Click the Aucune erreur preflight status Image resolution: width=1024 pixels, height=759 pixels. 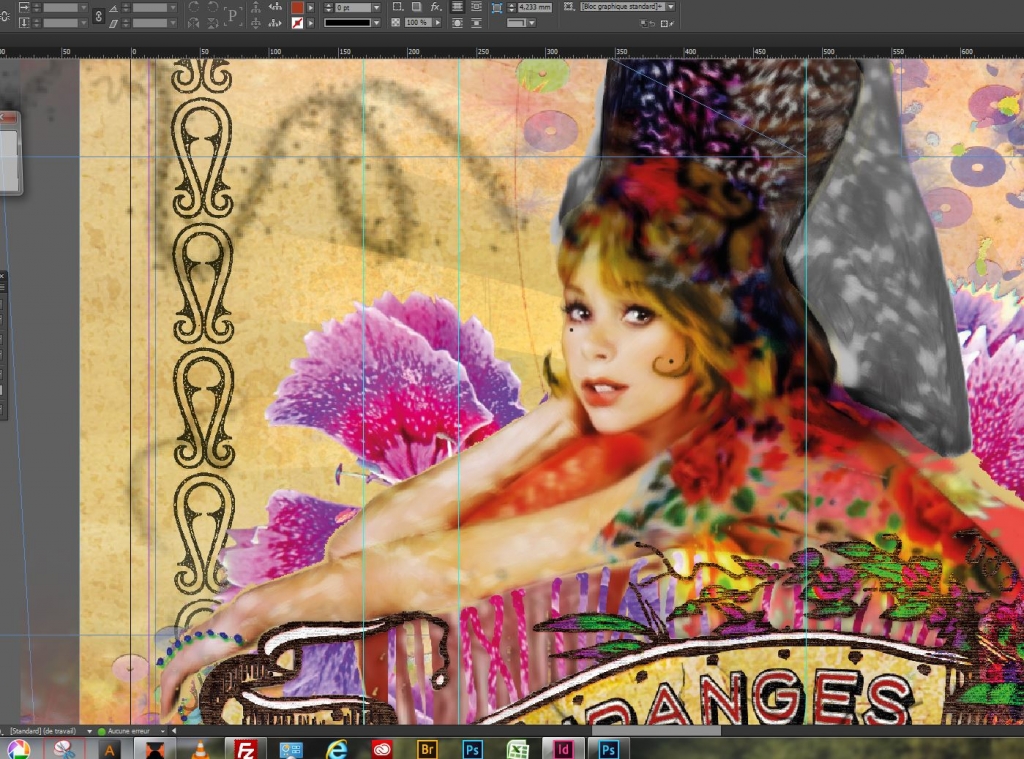(x=128, y=731)
